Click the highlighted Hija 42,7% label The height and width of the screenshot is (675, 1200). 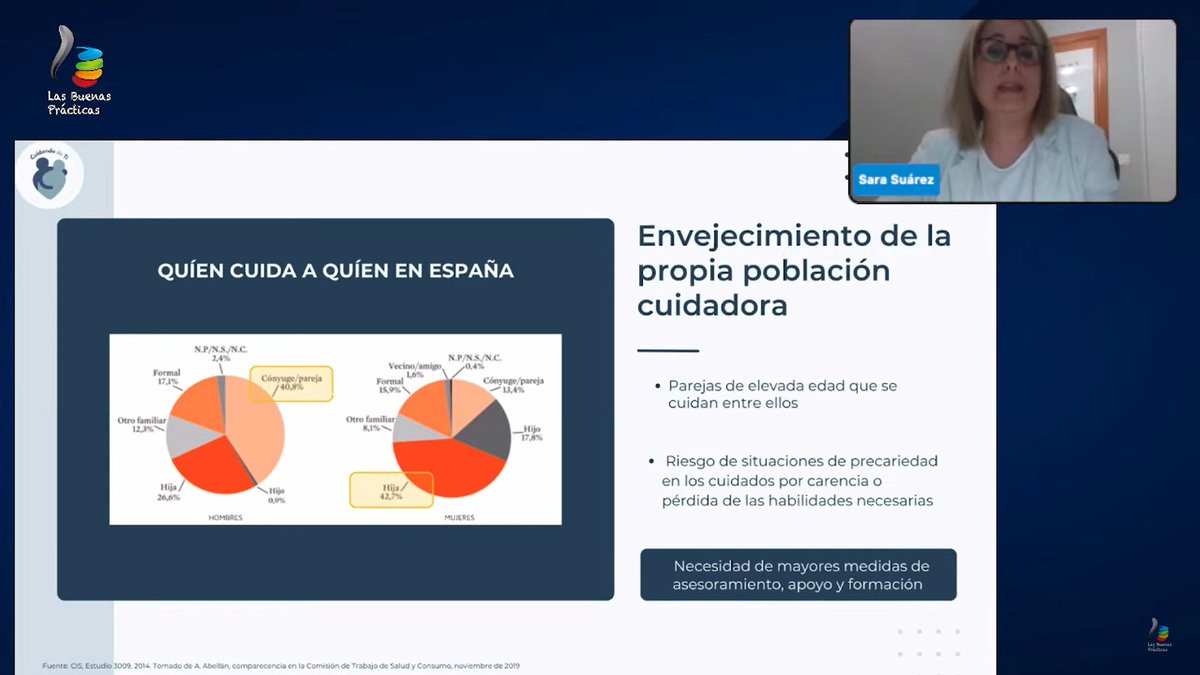[x=391, y=489]
